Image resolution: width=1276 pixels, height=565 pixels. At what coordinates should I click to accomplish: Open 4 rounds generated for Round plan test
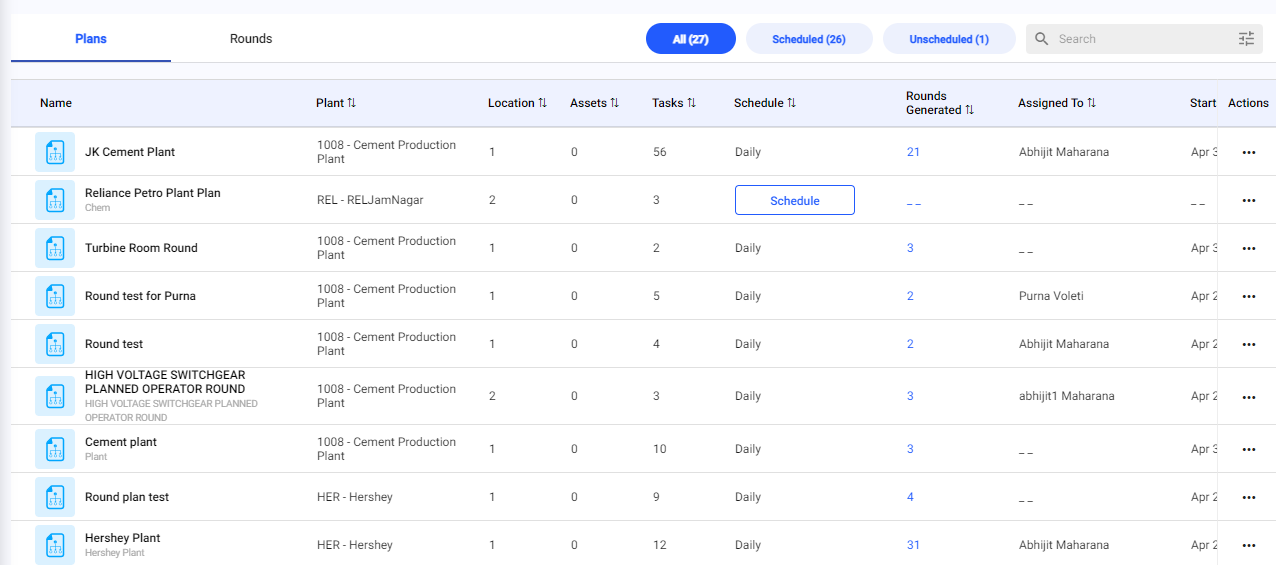click(x=910, y=497)
